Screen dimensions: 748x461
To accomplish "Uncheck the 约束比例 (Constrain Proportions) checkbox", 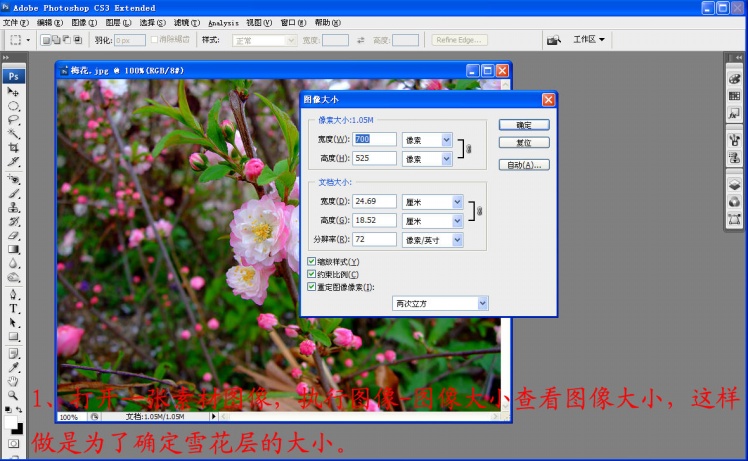I will tap(313, 274).
